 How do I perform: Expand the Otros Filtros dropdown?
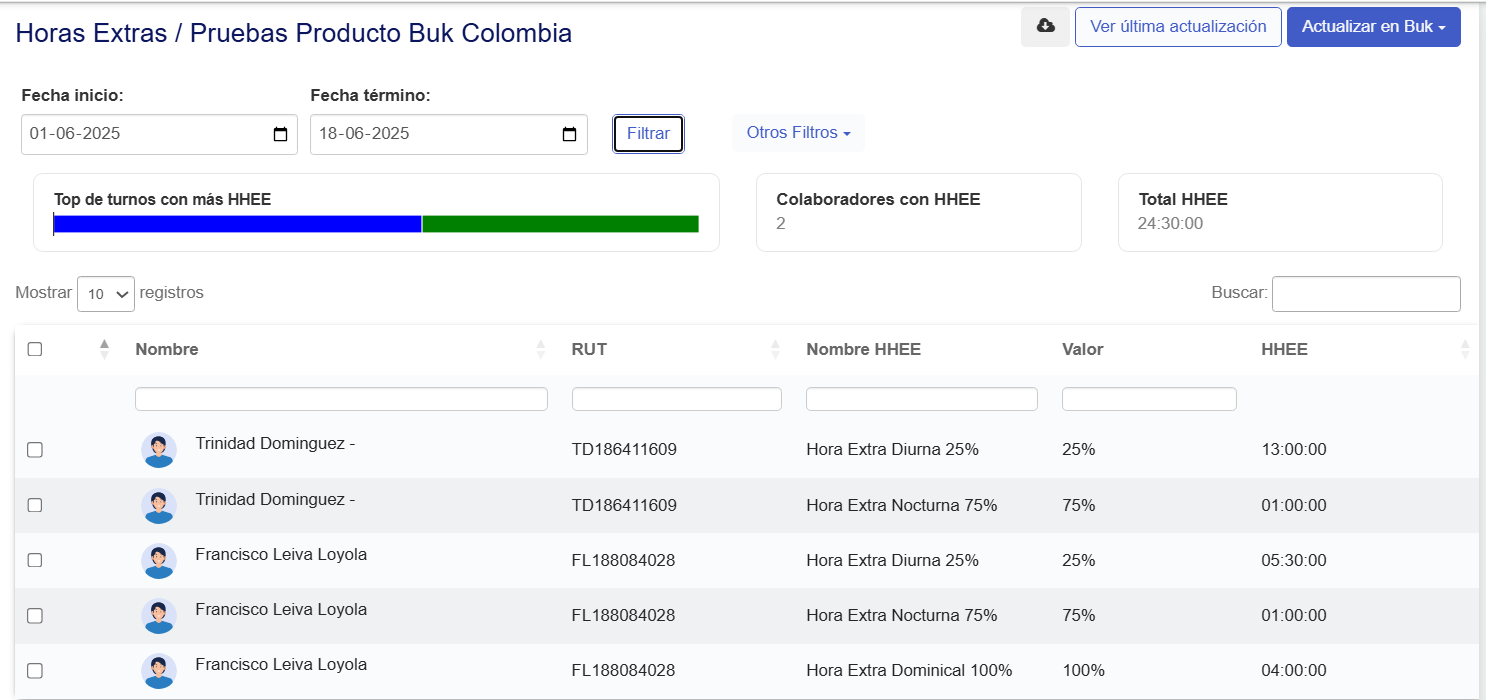[798, 133]
